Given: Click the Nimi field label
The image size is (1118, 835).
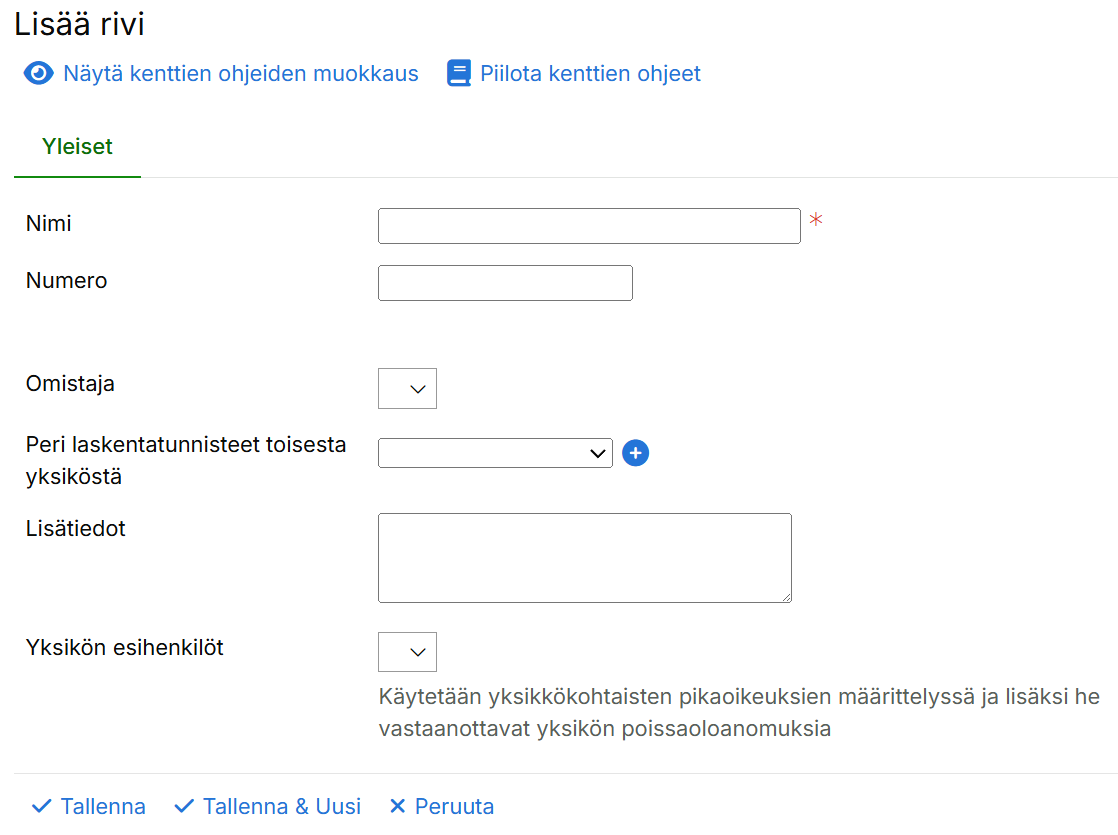Looking at the screenshot, I should pos(49,224).
